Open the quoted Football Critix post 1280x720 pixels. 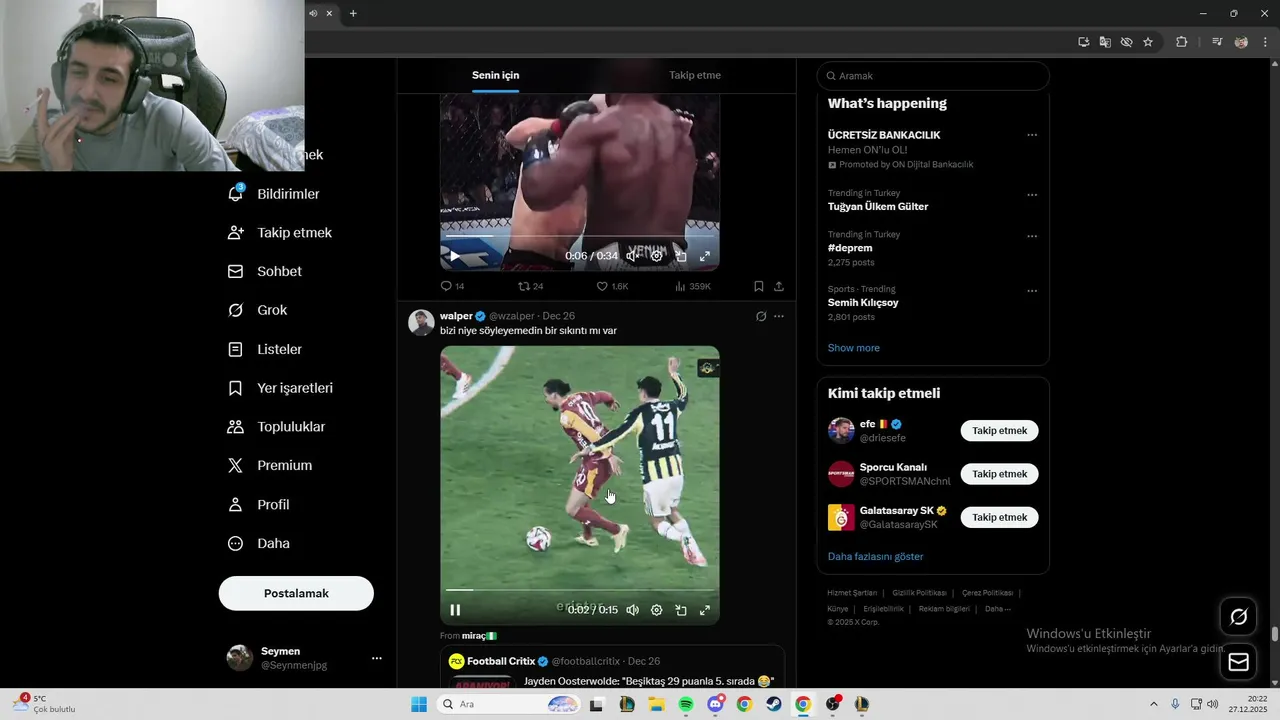[x=612, y=667]
